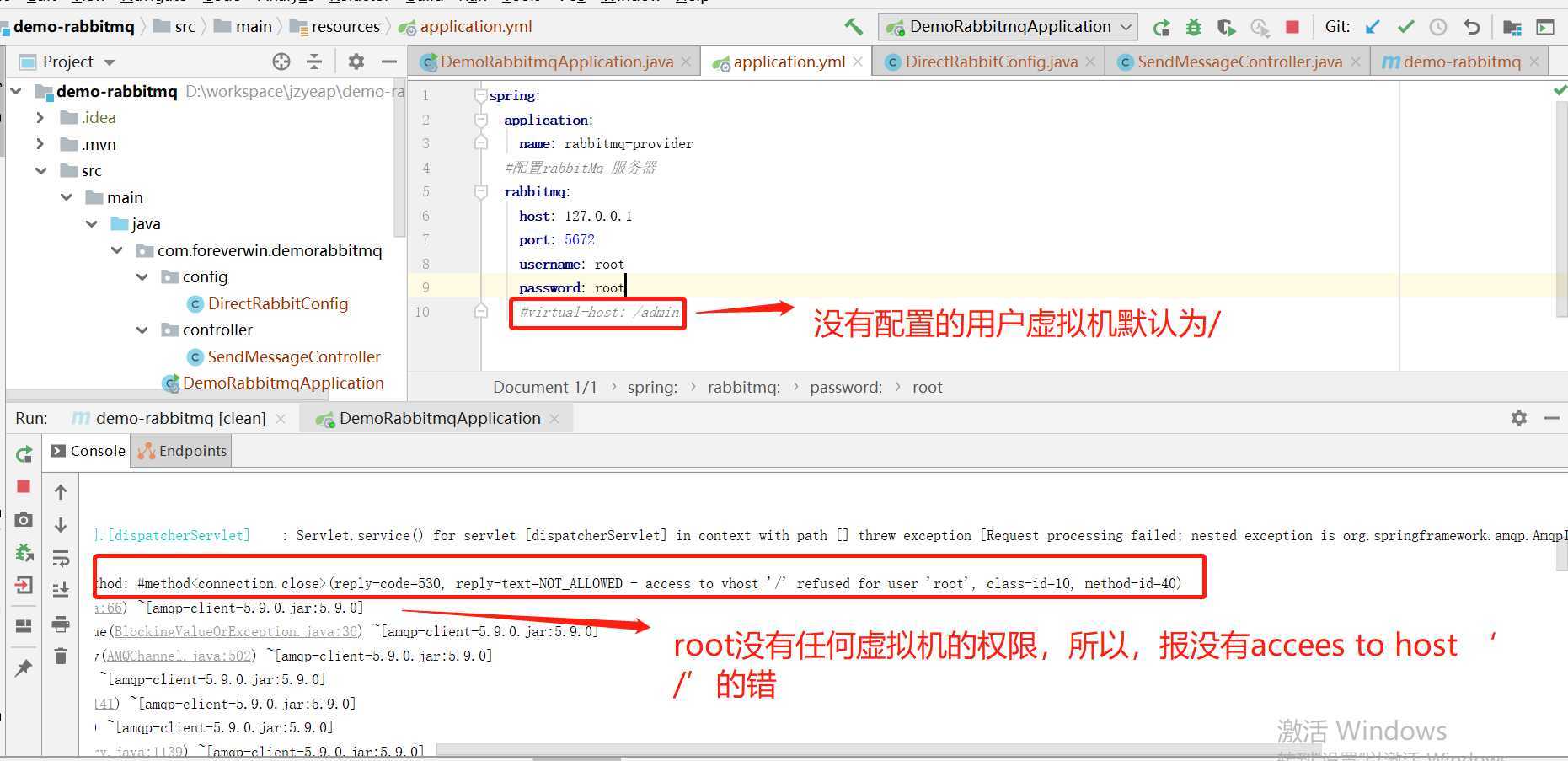The height and width of the screenshot is (761, 1568).
Task: Collapse all in the Project panel
Action: coord(314,62)
